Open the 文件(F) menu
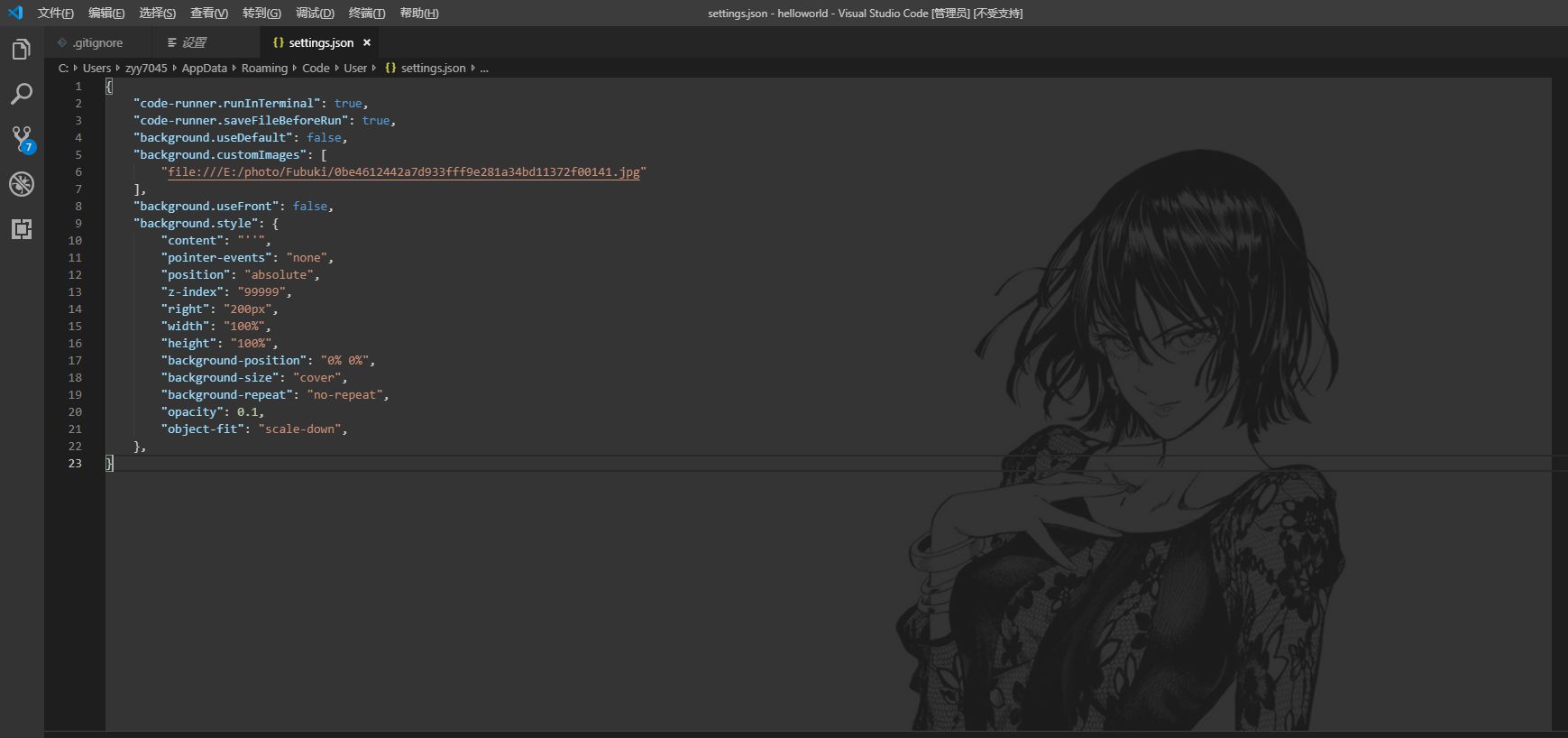Viewport: 1568px width, 738px height. [x=55, y=13]
